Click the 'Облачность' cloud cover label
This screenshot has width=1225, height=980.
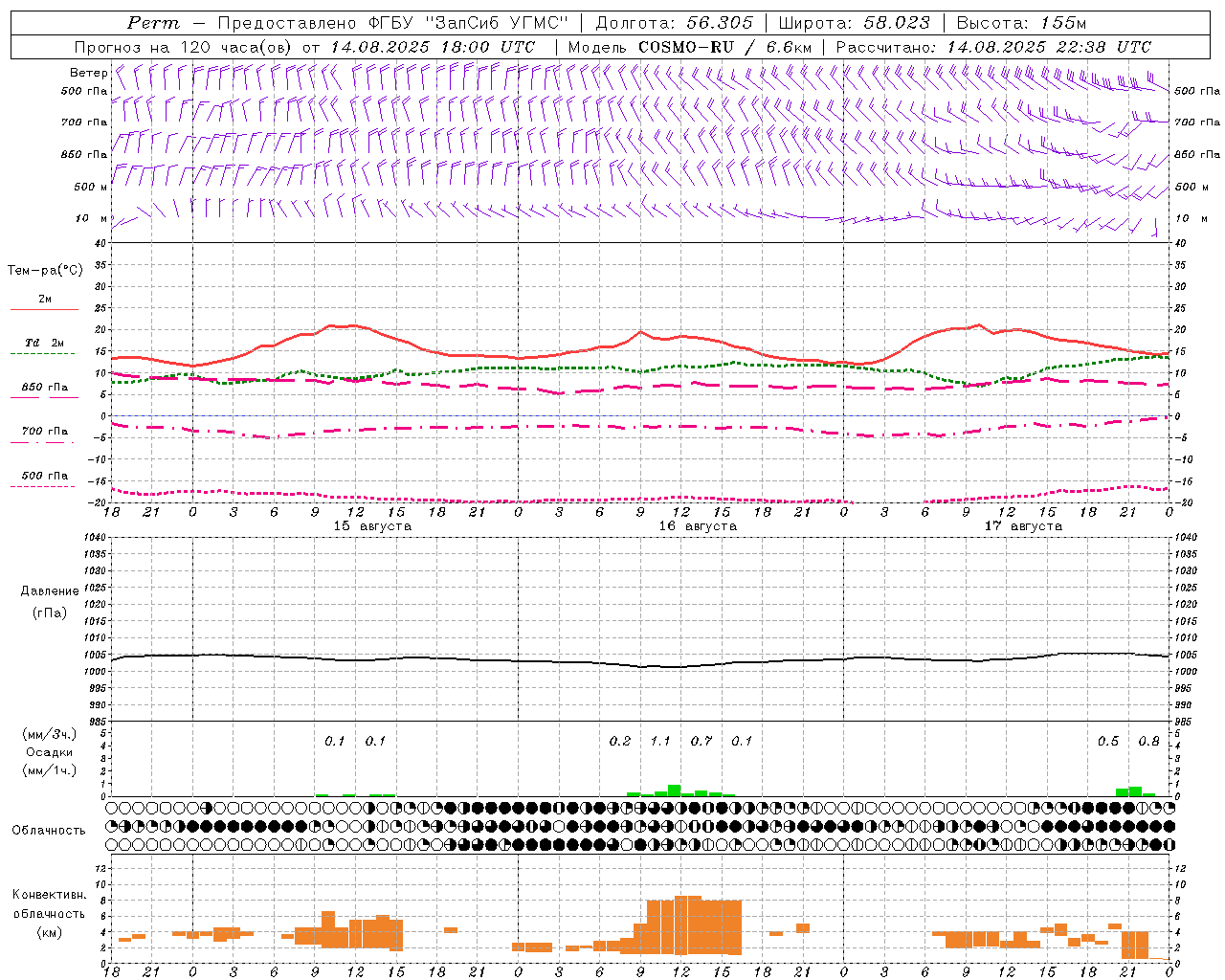click(x=49, y=831)
